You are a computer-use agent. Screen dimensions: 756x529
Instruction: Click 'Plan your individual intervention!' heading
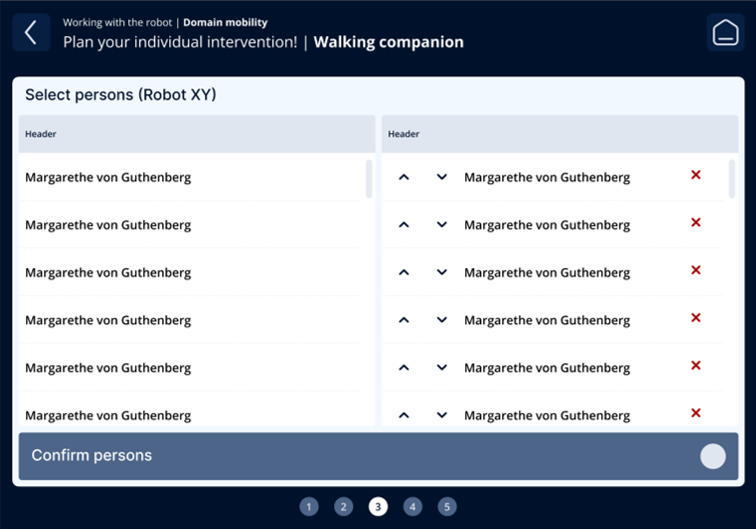pyautogui.click(x=180, y=42)
